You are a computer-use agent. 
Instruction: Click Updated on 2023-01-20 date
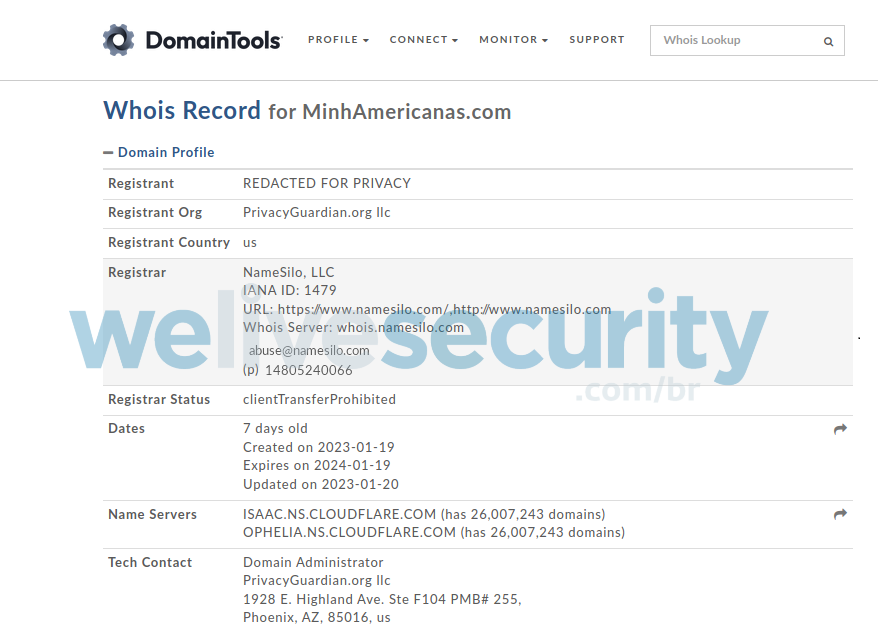321,484
